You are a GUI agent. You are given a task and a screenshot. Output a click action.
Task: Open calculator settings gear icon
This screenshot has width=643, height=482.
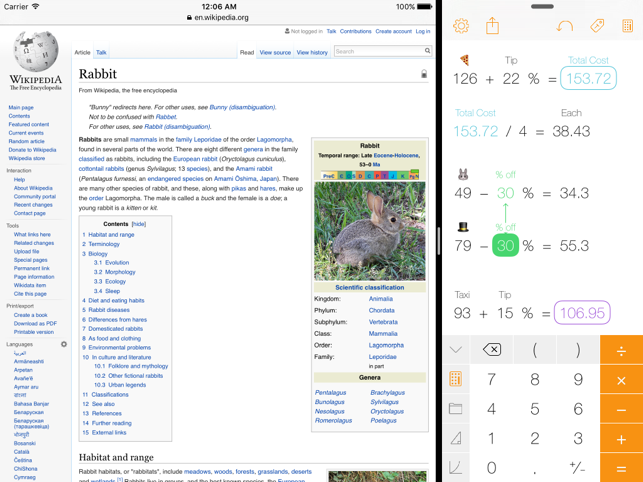[x=461, y=26]
